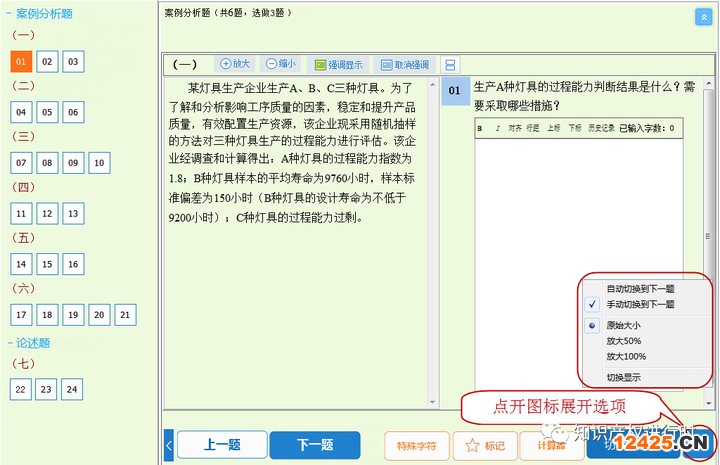
Task: Go back with 上一题 button
Action: (x=222, y=445)
